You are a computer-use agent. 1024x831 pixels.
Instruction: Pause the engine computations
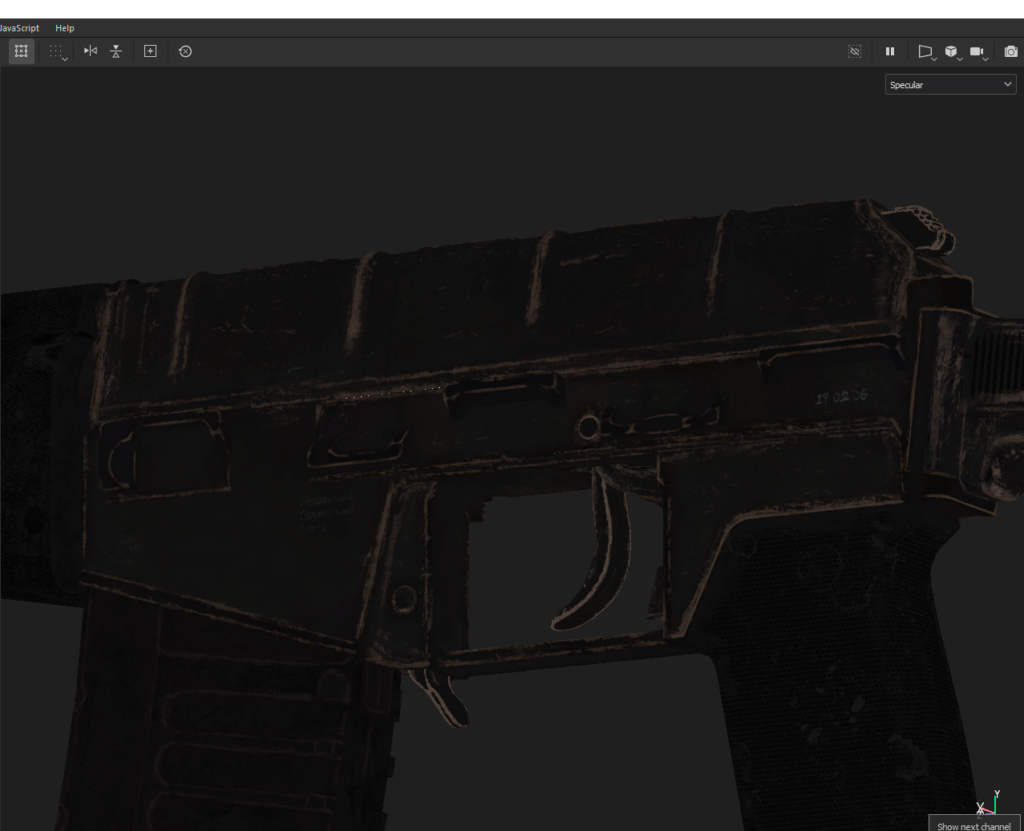(890, 51)
